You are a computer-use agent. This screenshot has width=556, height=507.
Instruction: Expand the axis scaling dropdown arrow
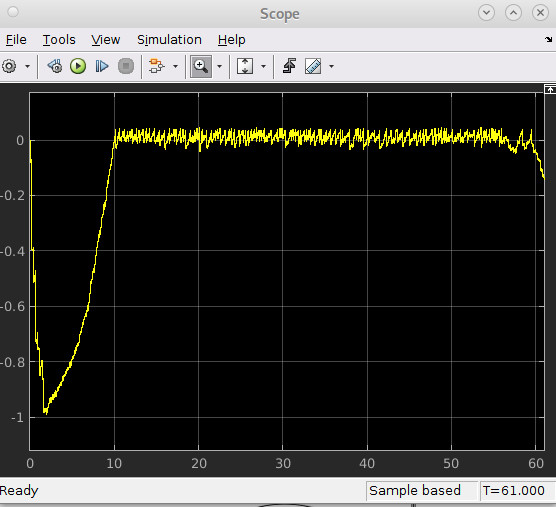click(263, 66)
